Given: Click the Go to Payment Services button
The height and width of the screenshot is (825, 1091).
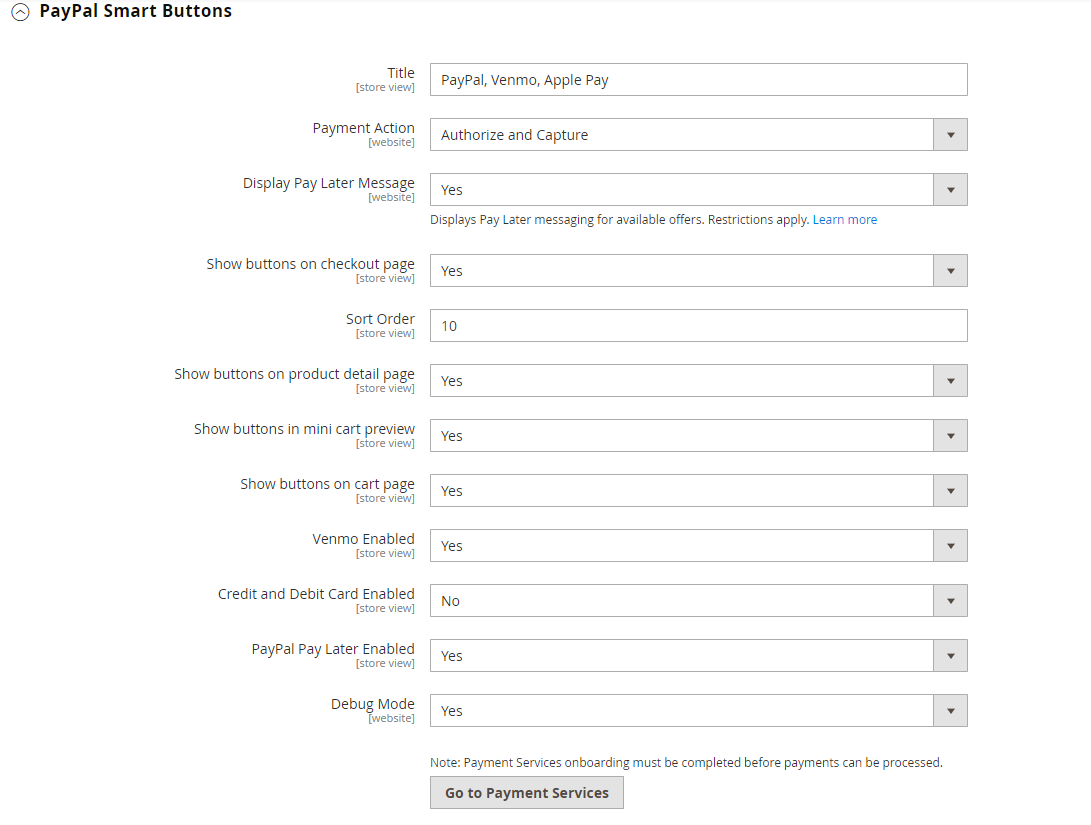Looking at the screenshot, I should 526,792.
